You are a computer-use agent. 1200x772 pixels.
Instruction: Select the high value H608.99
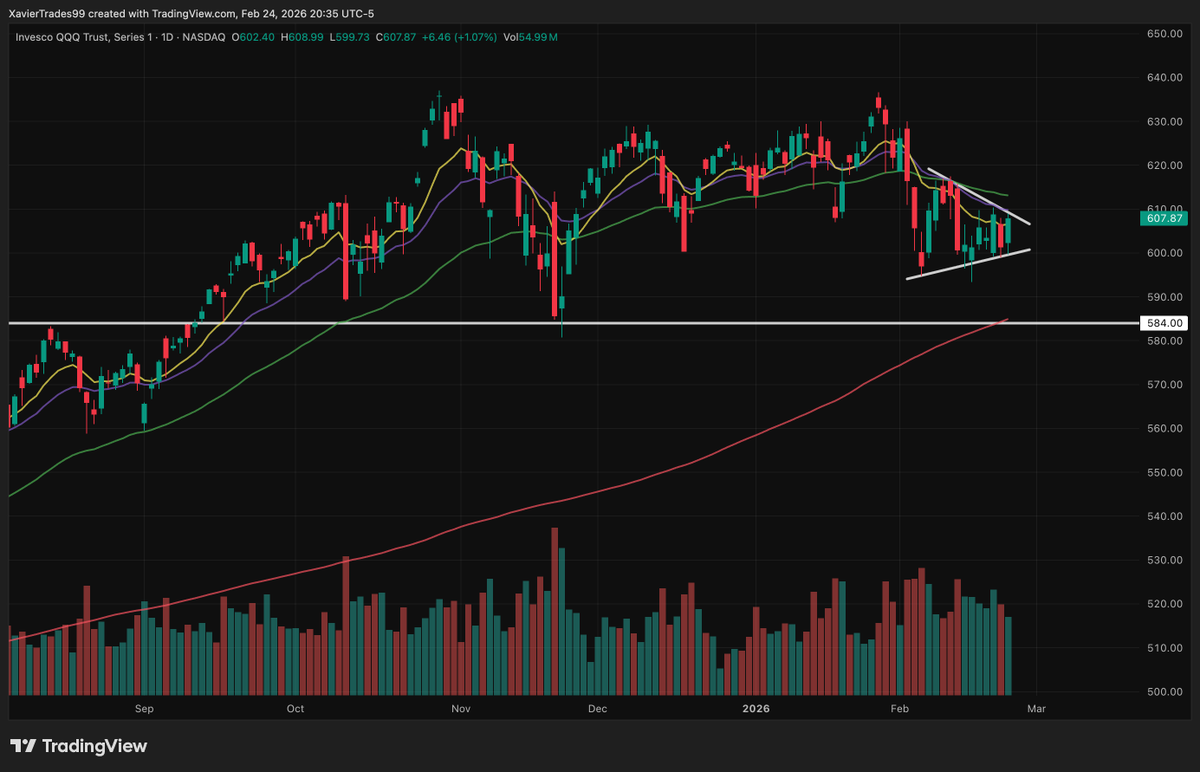tap(304, 37)
